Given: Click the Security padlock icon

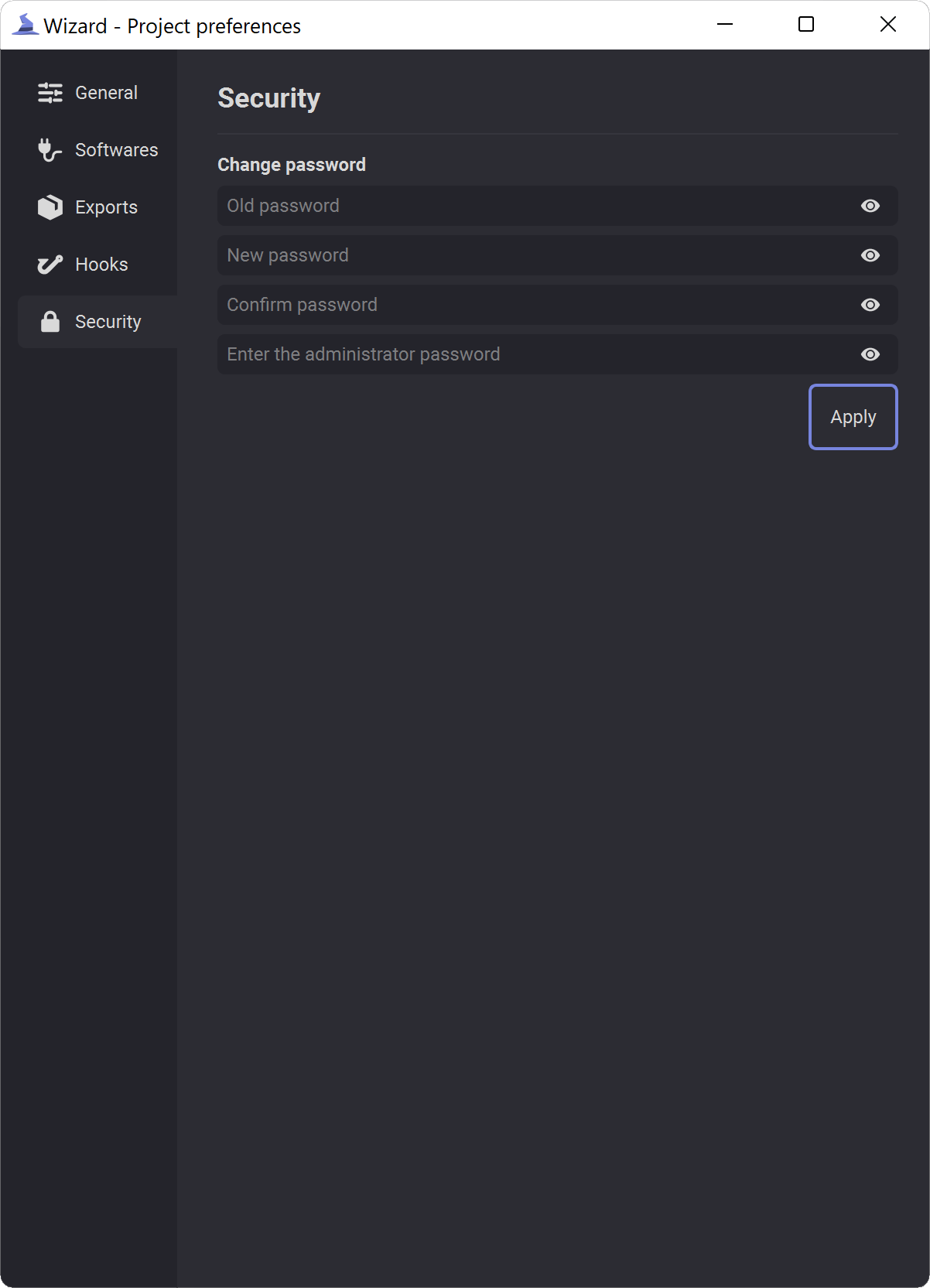Looking at the screenshot, I should (50, 322).
